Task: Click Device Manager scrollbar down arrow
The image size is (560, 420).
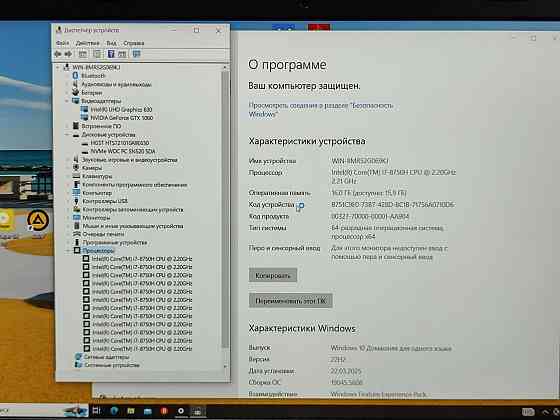Action: (225, 367)
